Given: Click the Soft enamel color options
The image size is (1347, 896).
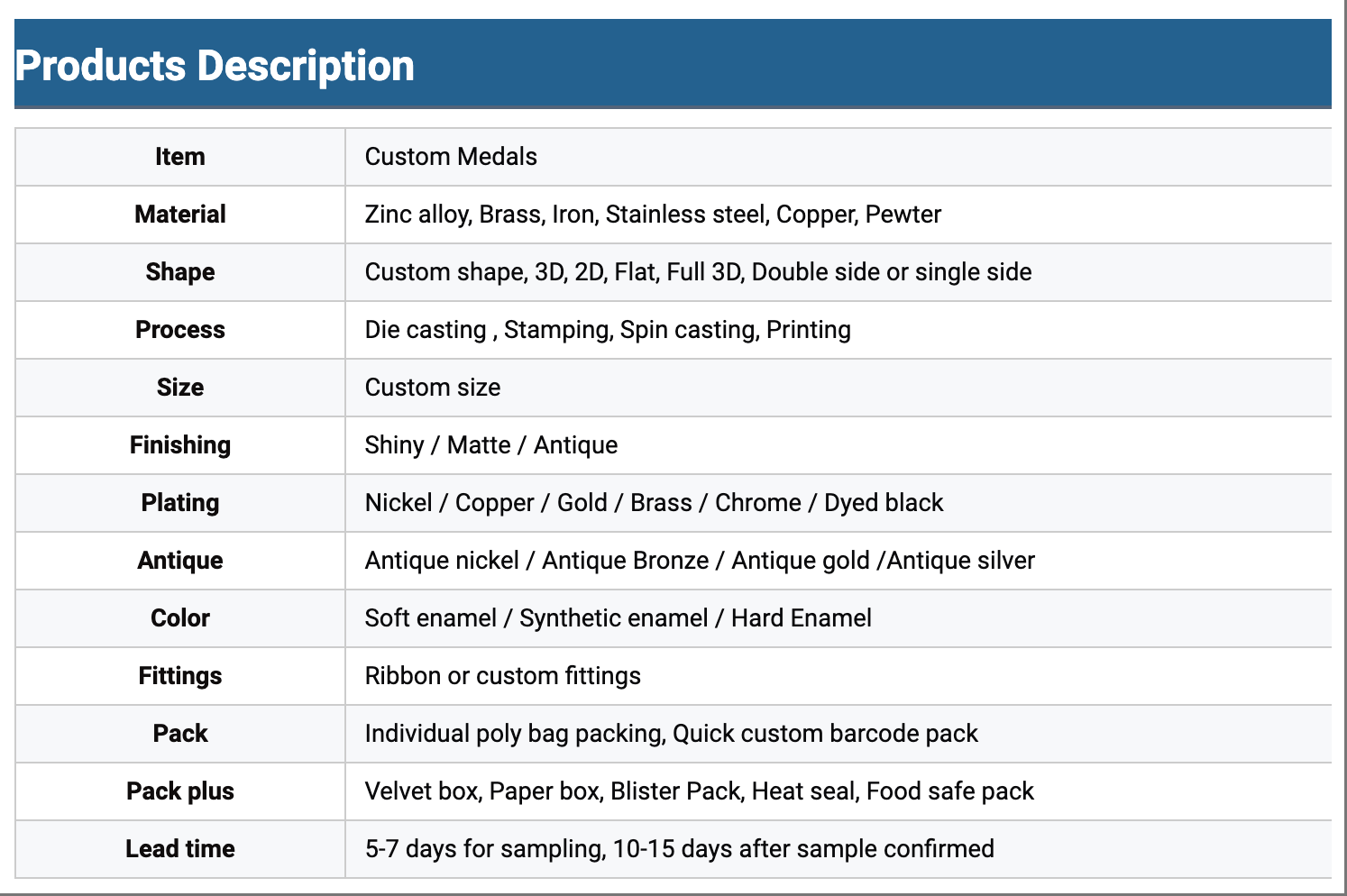Looking at the screenshot, I should pyautogui.click(x=618, y=618).
